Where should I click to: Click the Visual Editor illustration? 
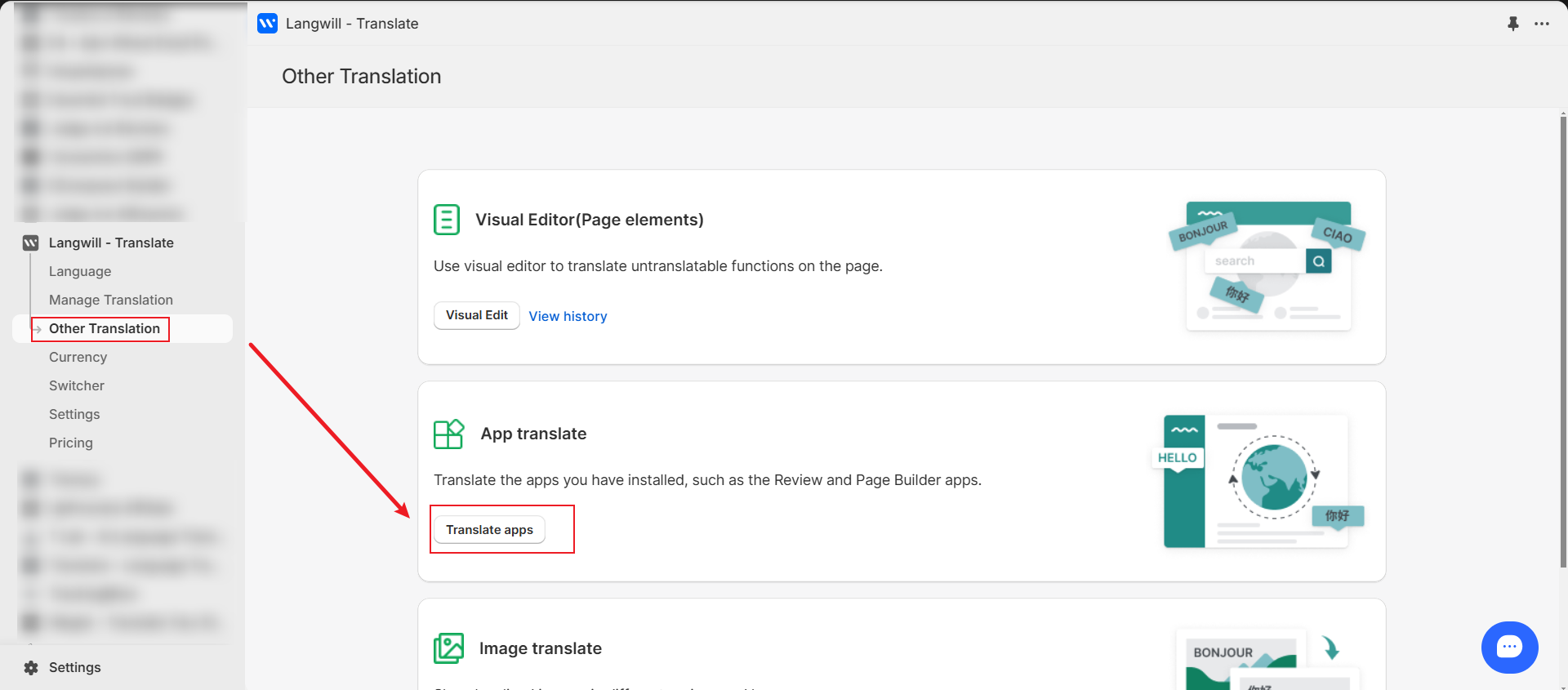pyautogui.click(x=1267, y=266)
